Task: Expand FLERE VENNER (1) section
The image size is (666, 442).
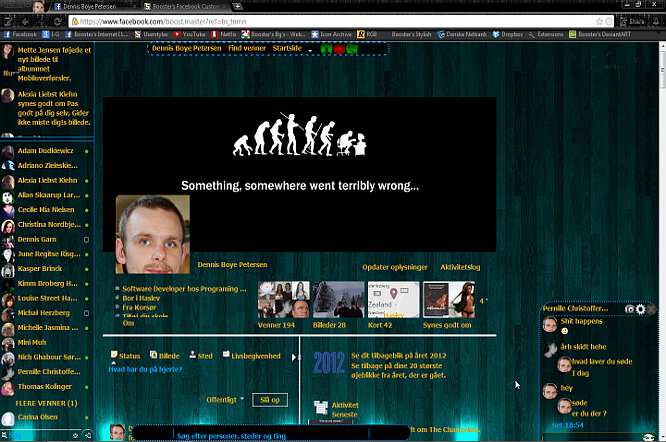Action: pos(46,403)
